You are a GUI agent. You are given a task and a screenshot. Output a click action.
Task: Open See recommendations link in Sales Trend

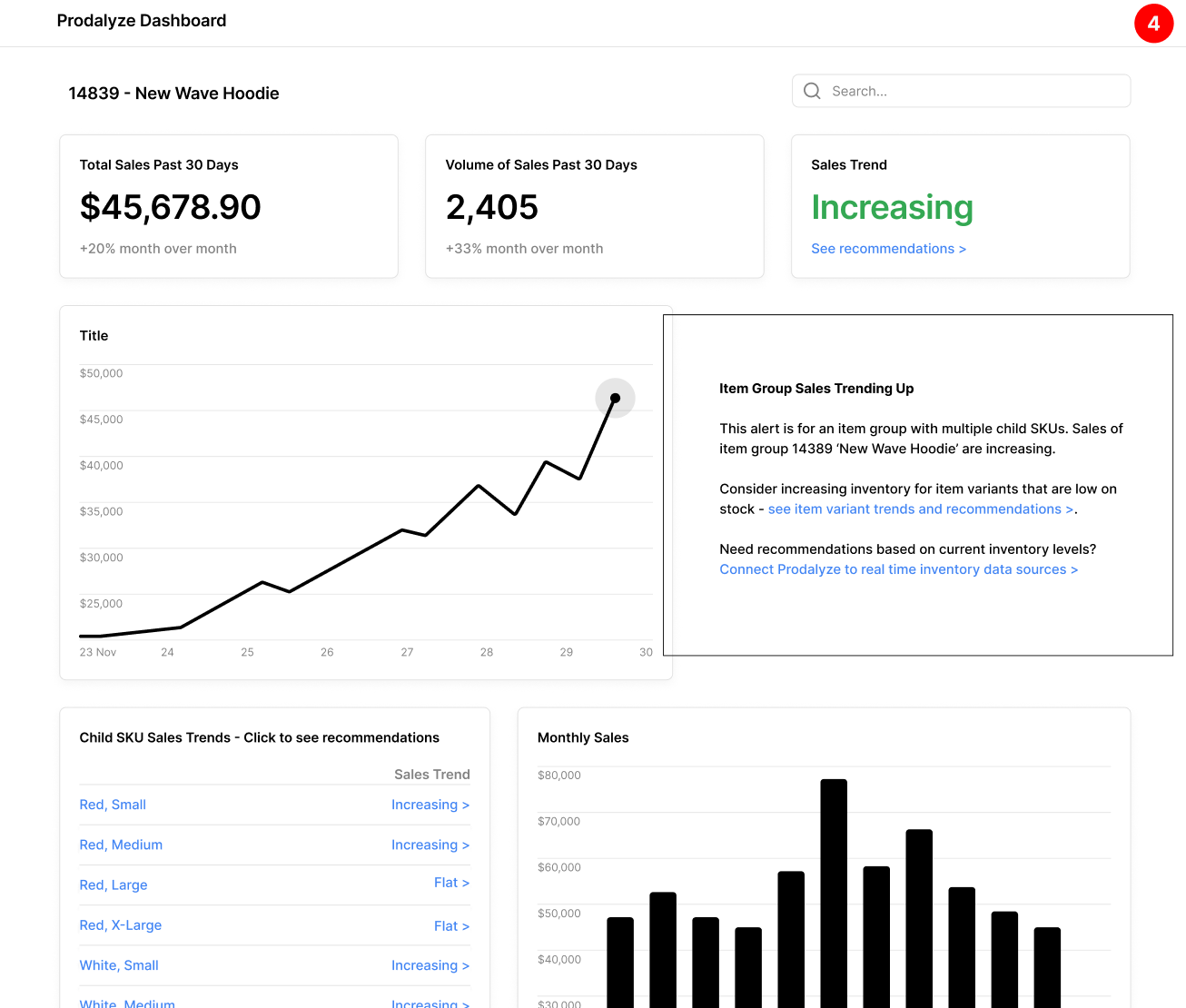888,249
